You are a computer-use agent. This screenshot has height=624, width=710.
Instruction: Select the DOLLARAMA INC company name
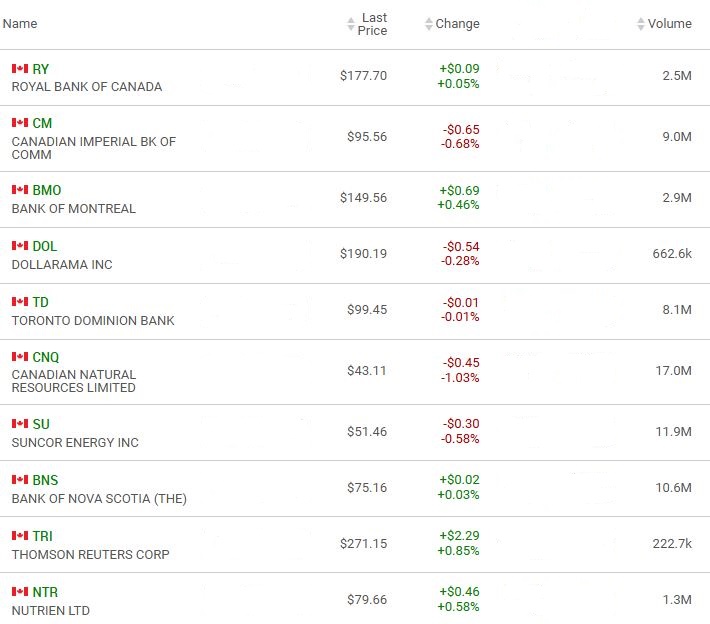[x=62, y=265]
